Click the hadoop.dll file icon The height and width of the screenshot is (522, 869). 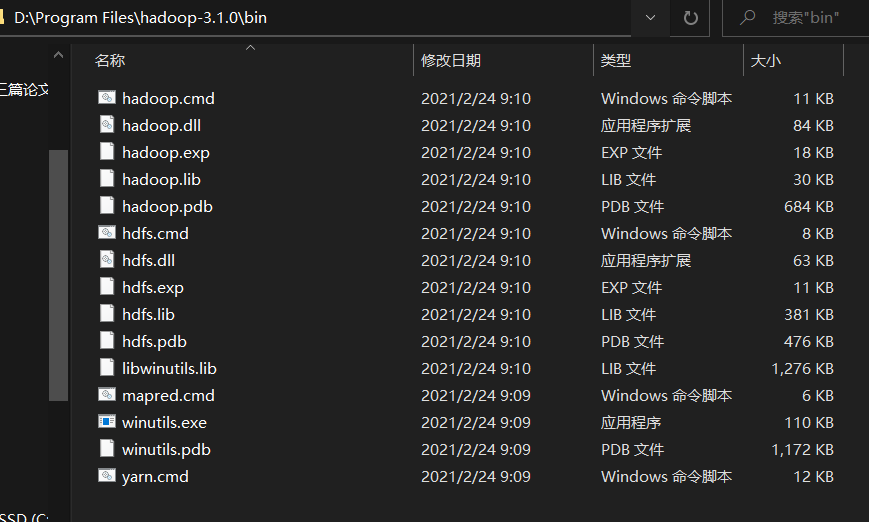coord(107,124)
